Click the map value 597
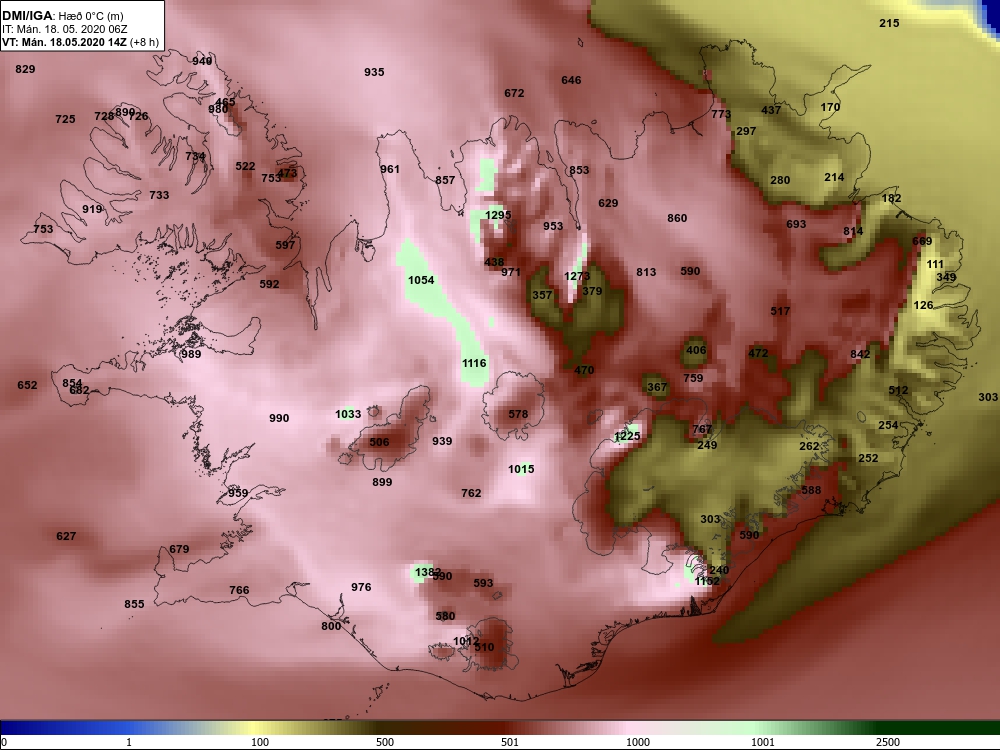This screenshot has height=750, width=1000. [285, 245]
